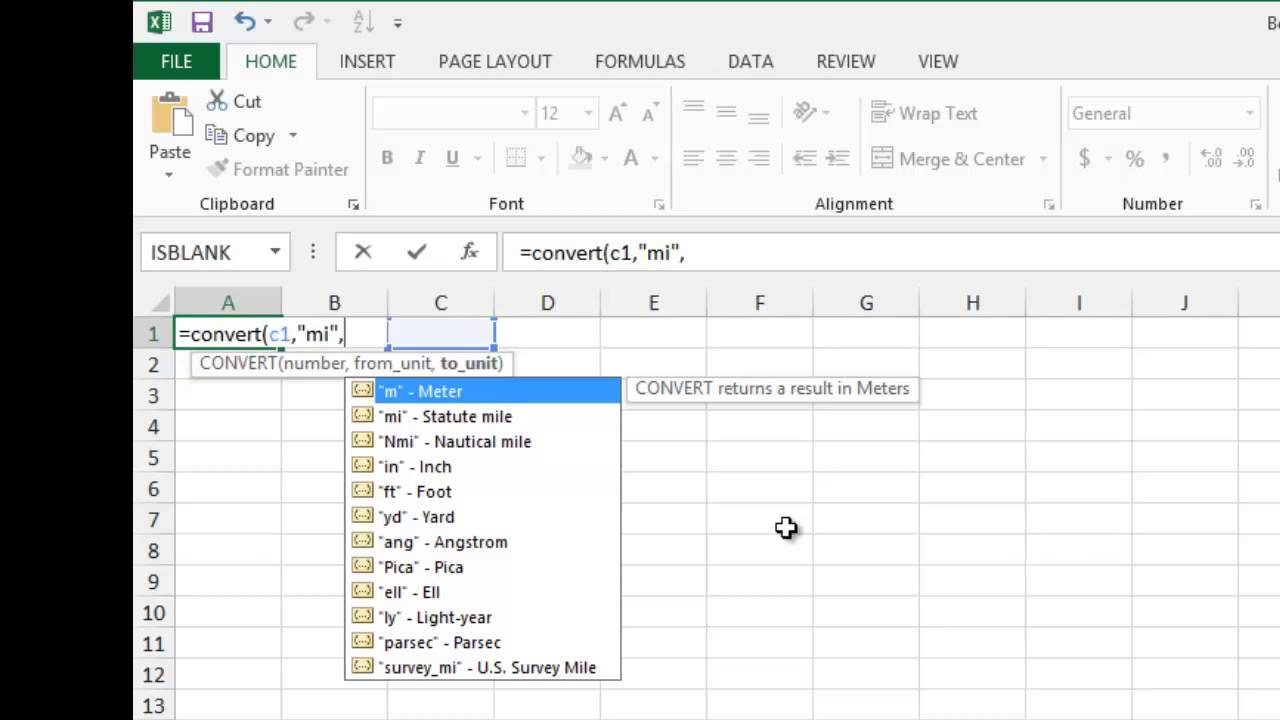Click the Orientation text angle icon

[x=805, y=112]
